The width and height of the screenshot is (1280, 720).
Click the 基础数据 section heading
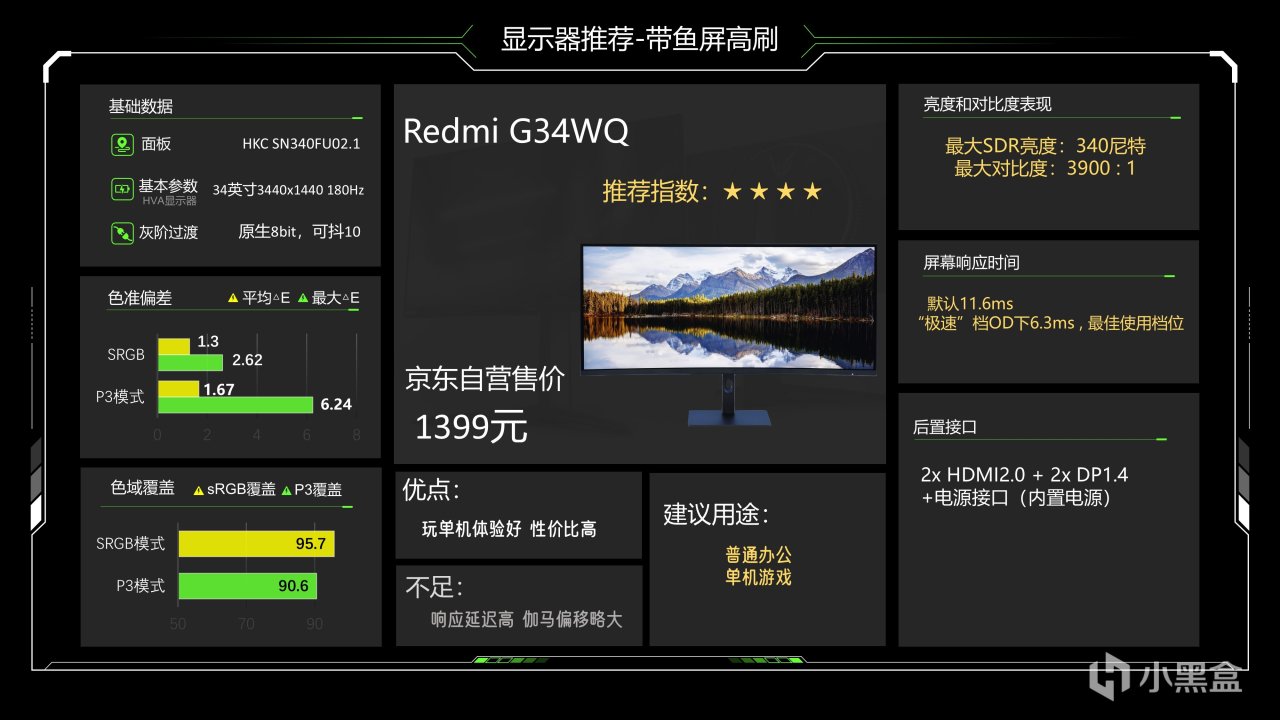pos(141,107)
